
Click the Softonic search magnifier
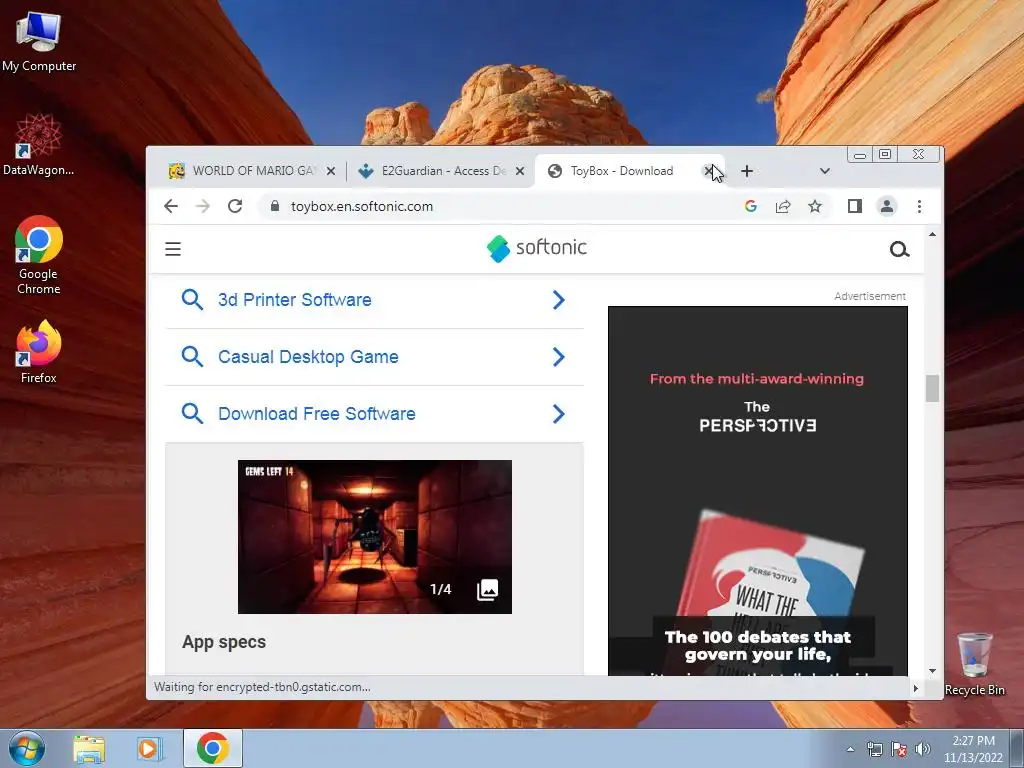tap(900, 249)
